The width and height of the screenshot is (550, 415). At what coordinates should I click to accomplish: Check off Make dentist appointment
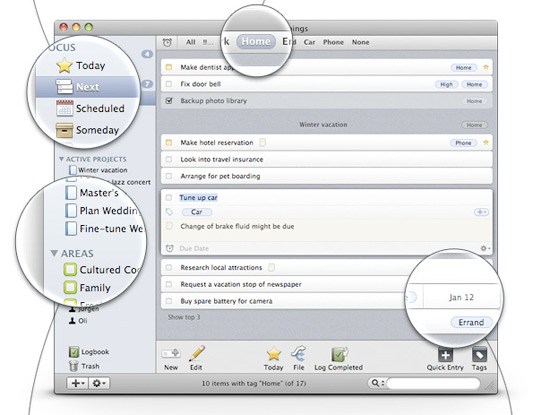coord(169,67)
